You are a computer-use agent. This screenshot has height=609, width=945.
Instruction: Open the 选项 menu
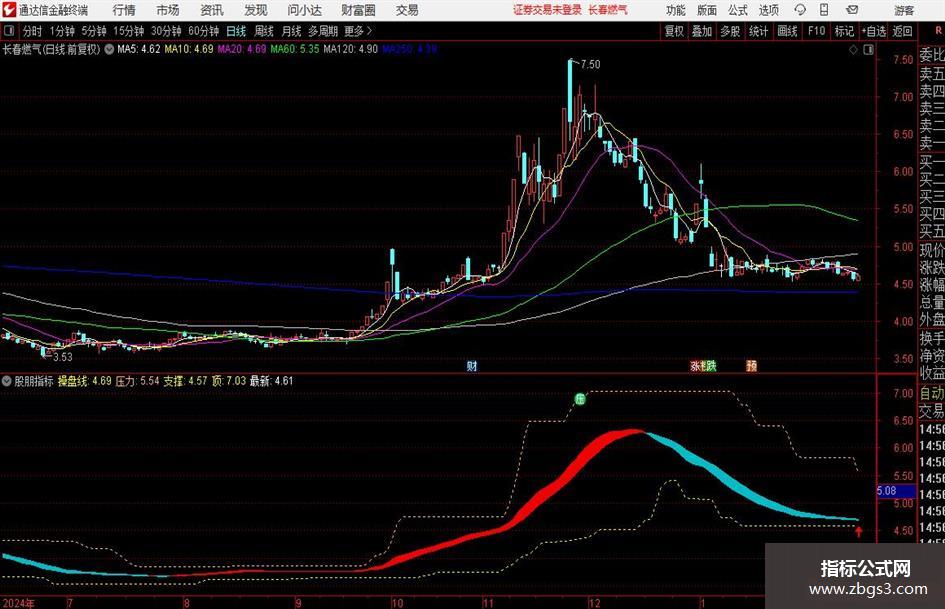[768, 10]
